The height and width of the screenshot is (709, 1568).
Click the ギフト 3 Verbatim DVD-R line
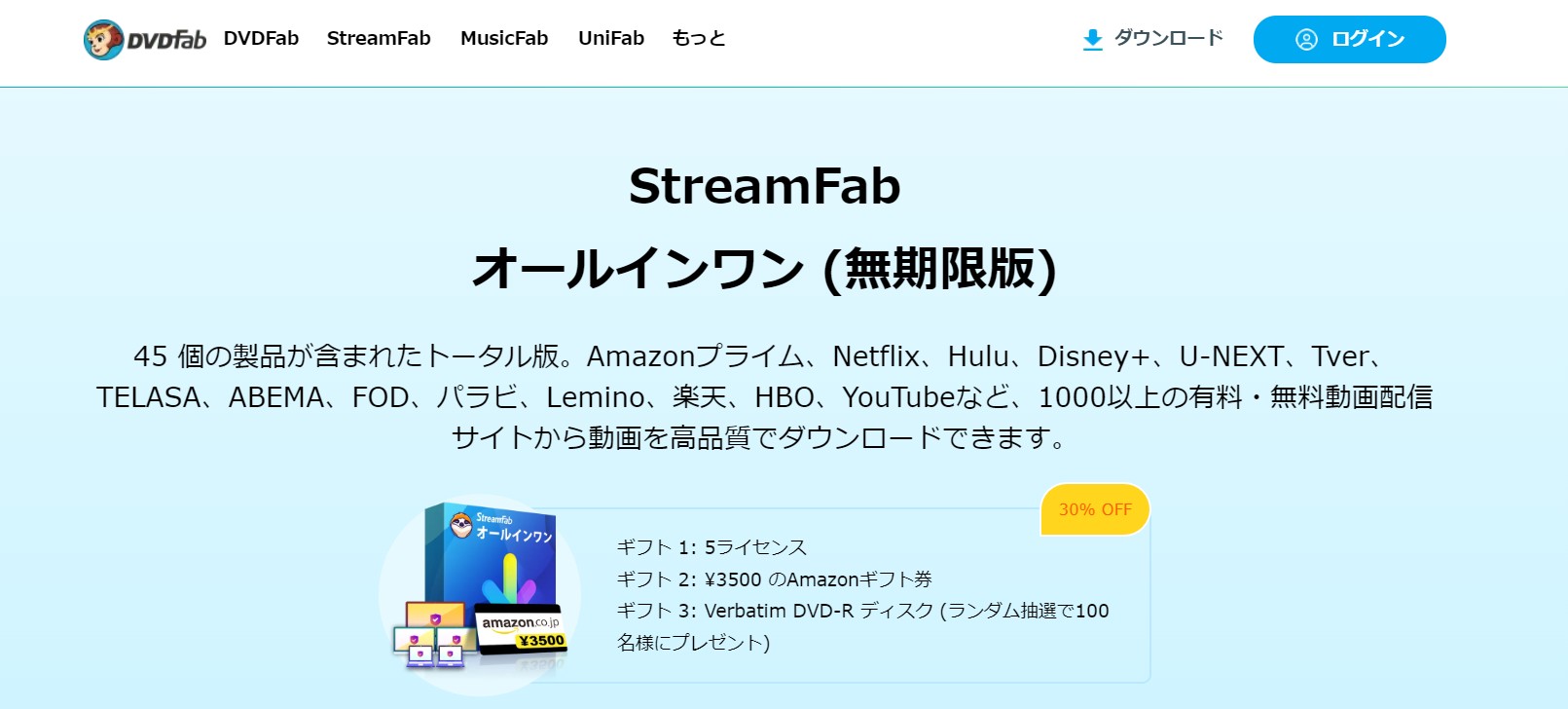[862, 626]
